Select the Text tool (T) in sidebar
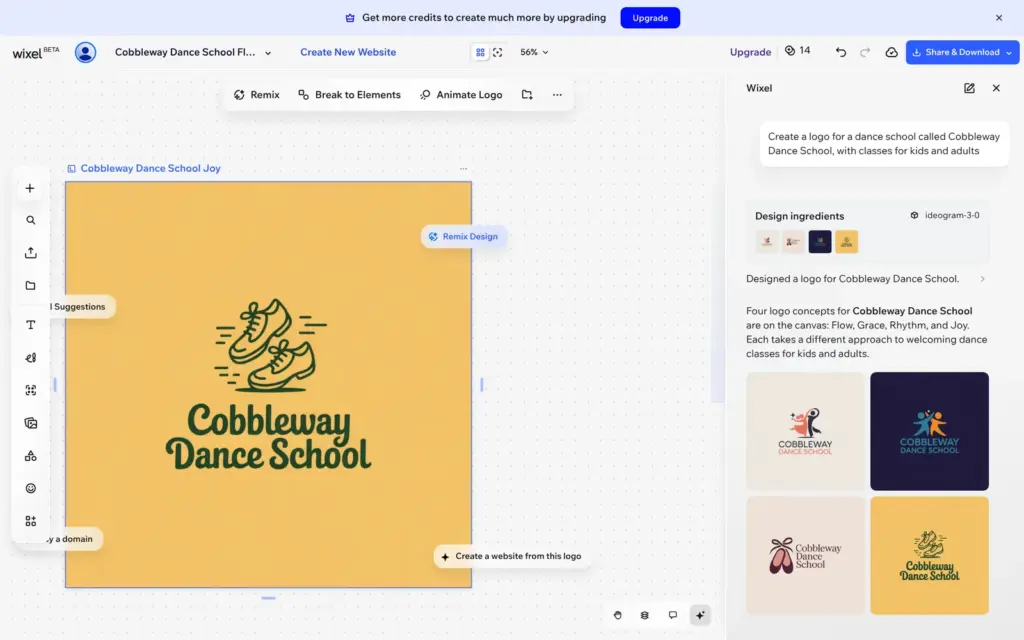The width and height of the screenshot is (1024, 640). (x=30, y=325)
